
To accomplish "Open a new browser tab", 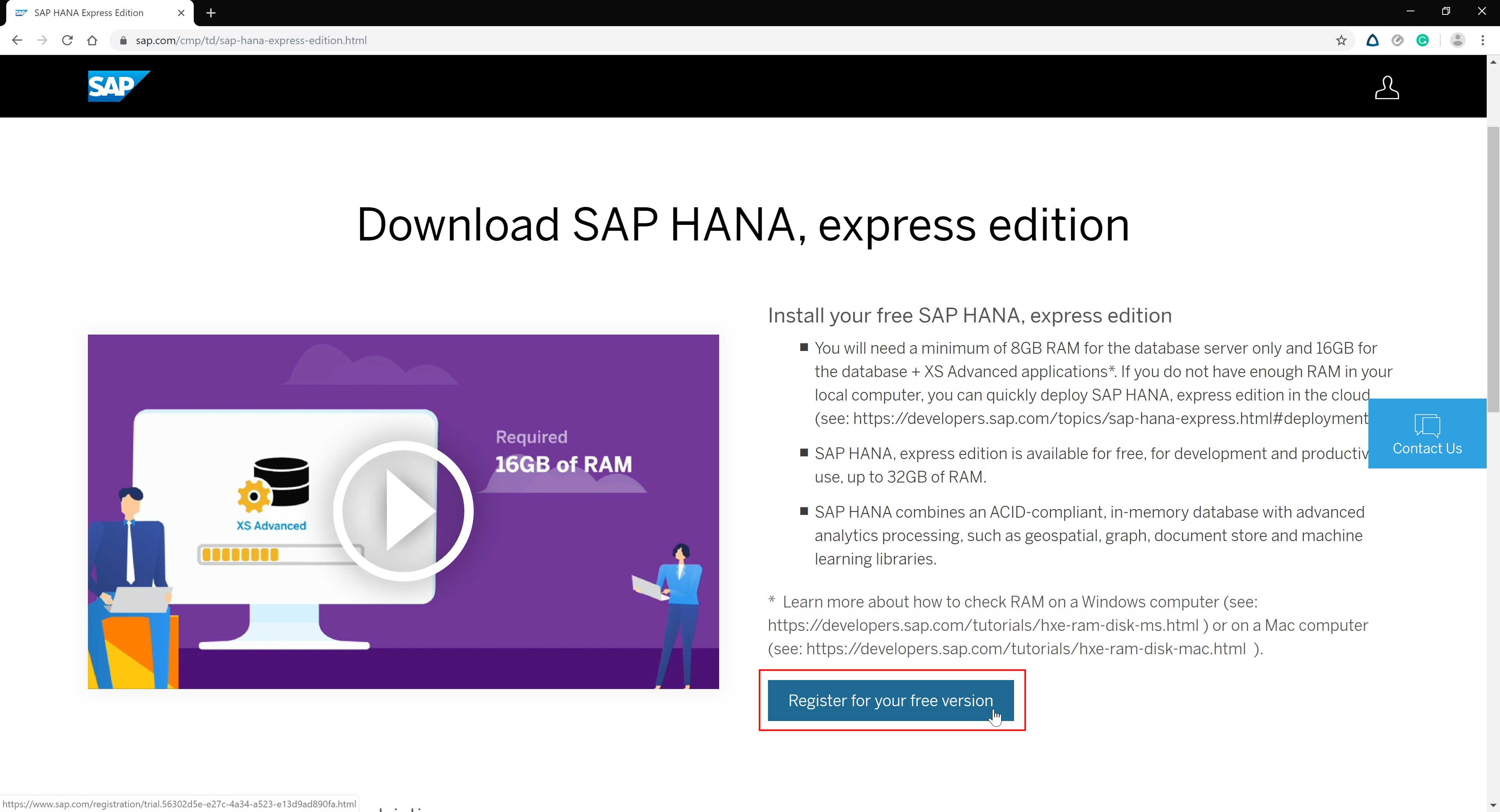I will (x=211, y=13).
